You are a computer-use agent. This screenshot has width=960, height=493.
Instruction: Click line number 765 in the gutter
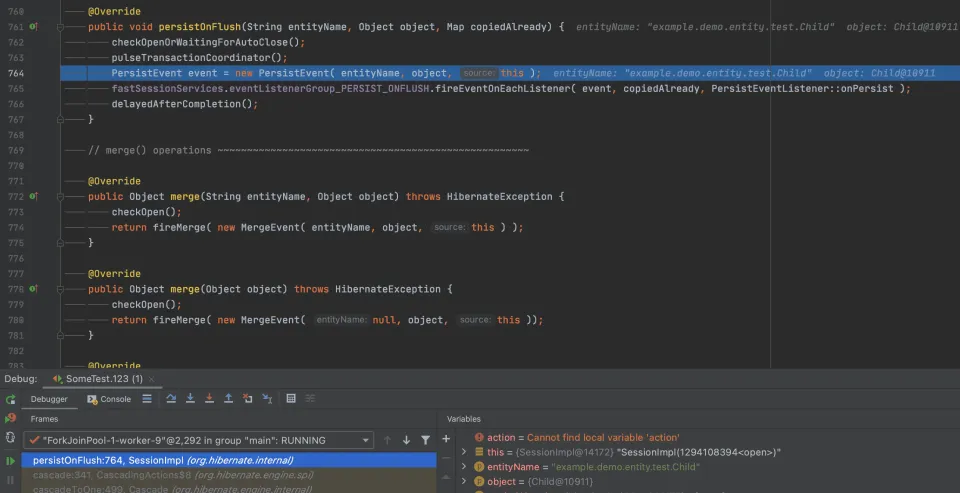pyautogui.click(x=16, y=89)
